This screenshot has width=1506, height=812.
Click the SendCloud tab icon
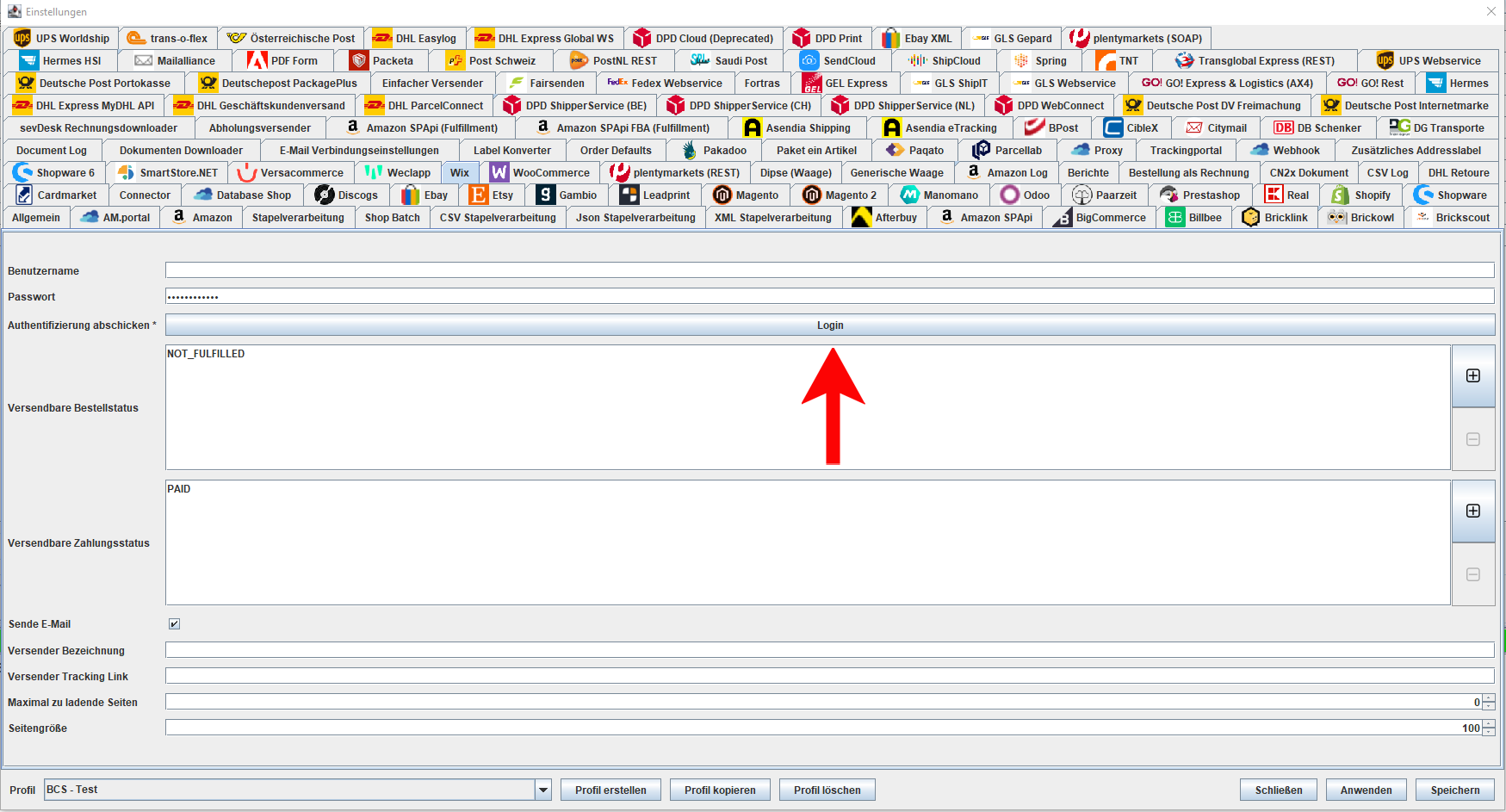(809, 60)
